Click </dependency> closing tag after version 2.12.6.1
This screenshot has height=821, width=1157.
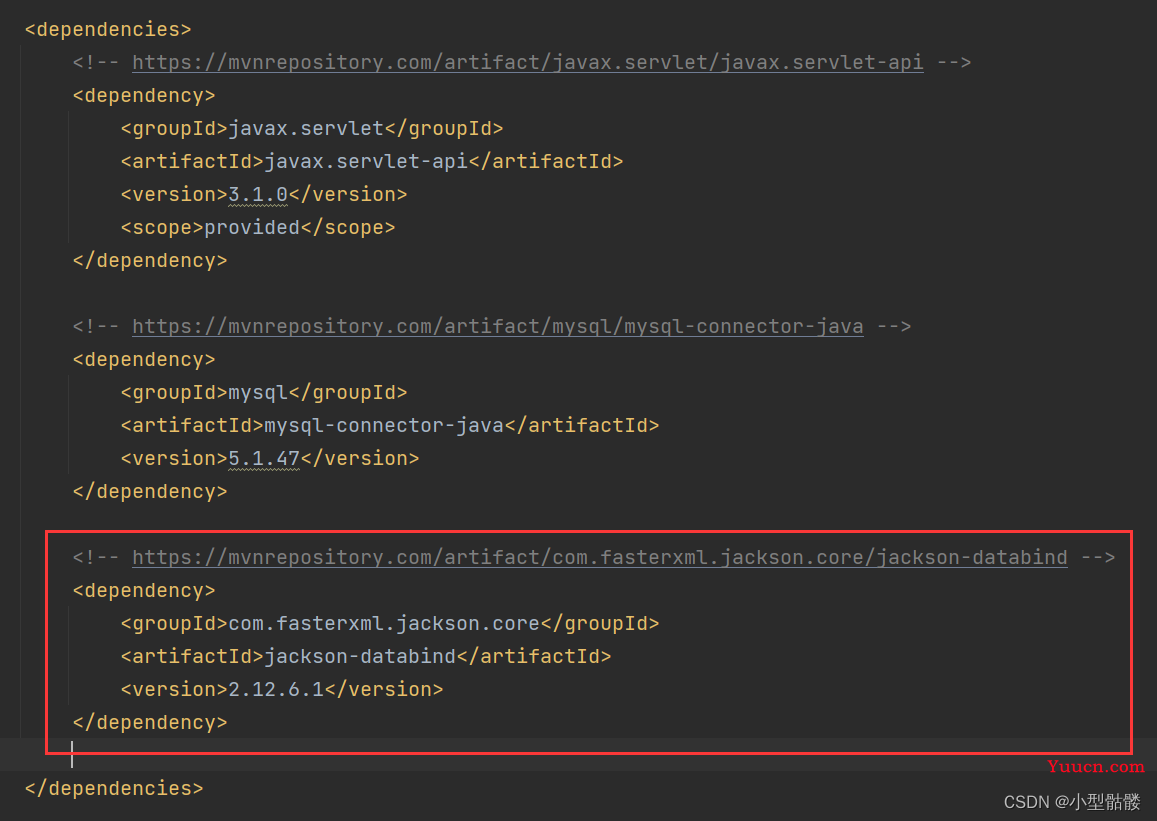[x=150, y=723]
